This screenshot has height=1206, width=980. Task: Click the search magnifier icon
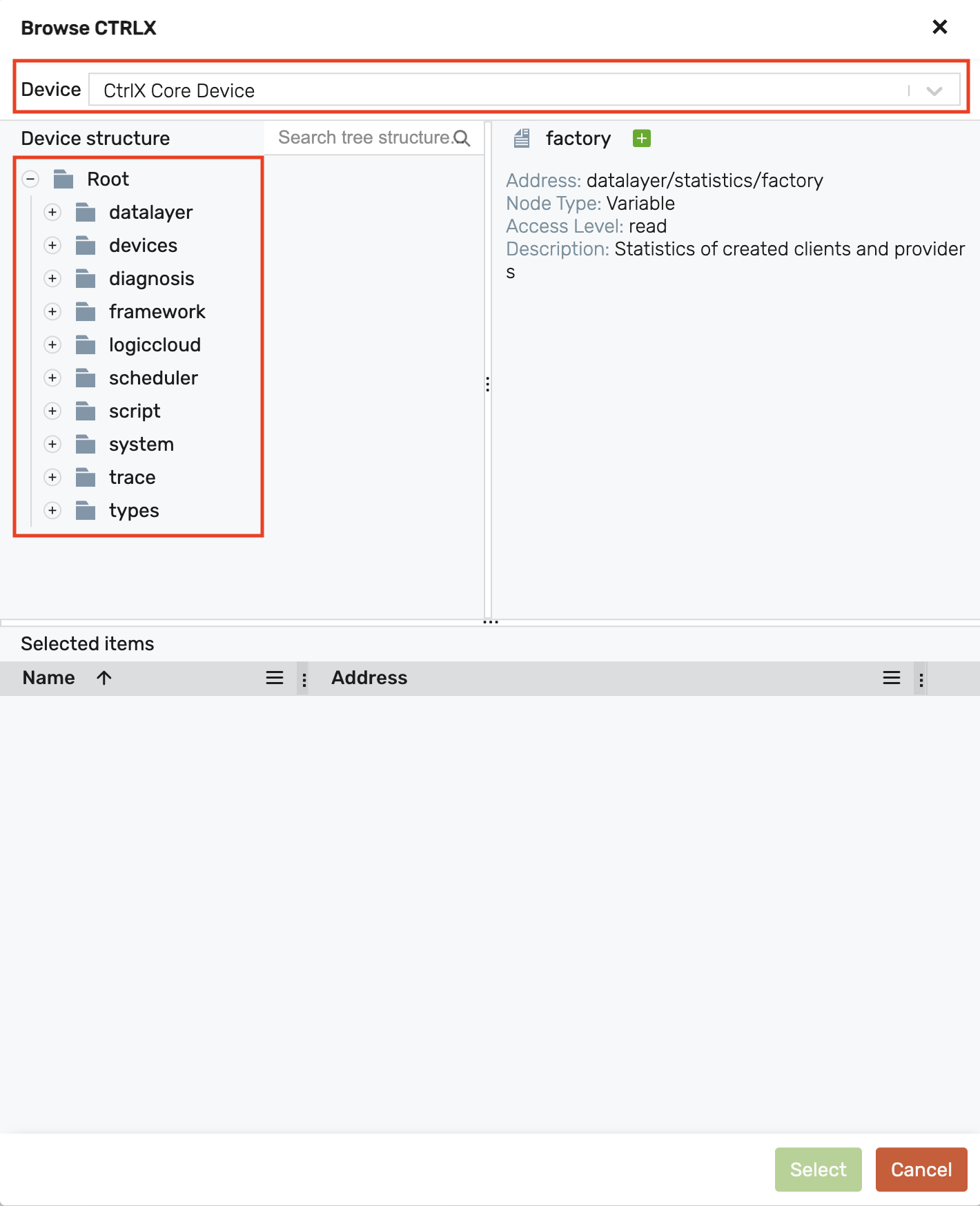462,139
